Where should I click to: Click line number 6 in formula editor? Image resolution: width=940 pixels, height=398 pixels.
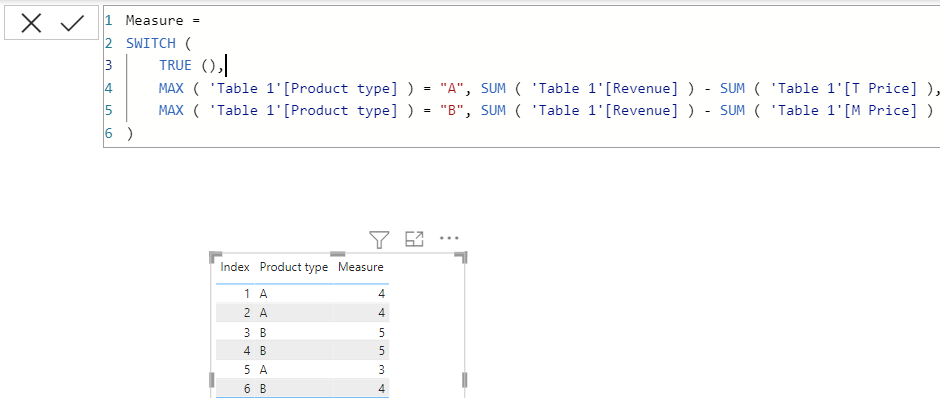point(109,133)
